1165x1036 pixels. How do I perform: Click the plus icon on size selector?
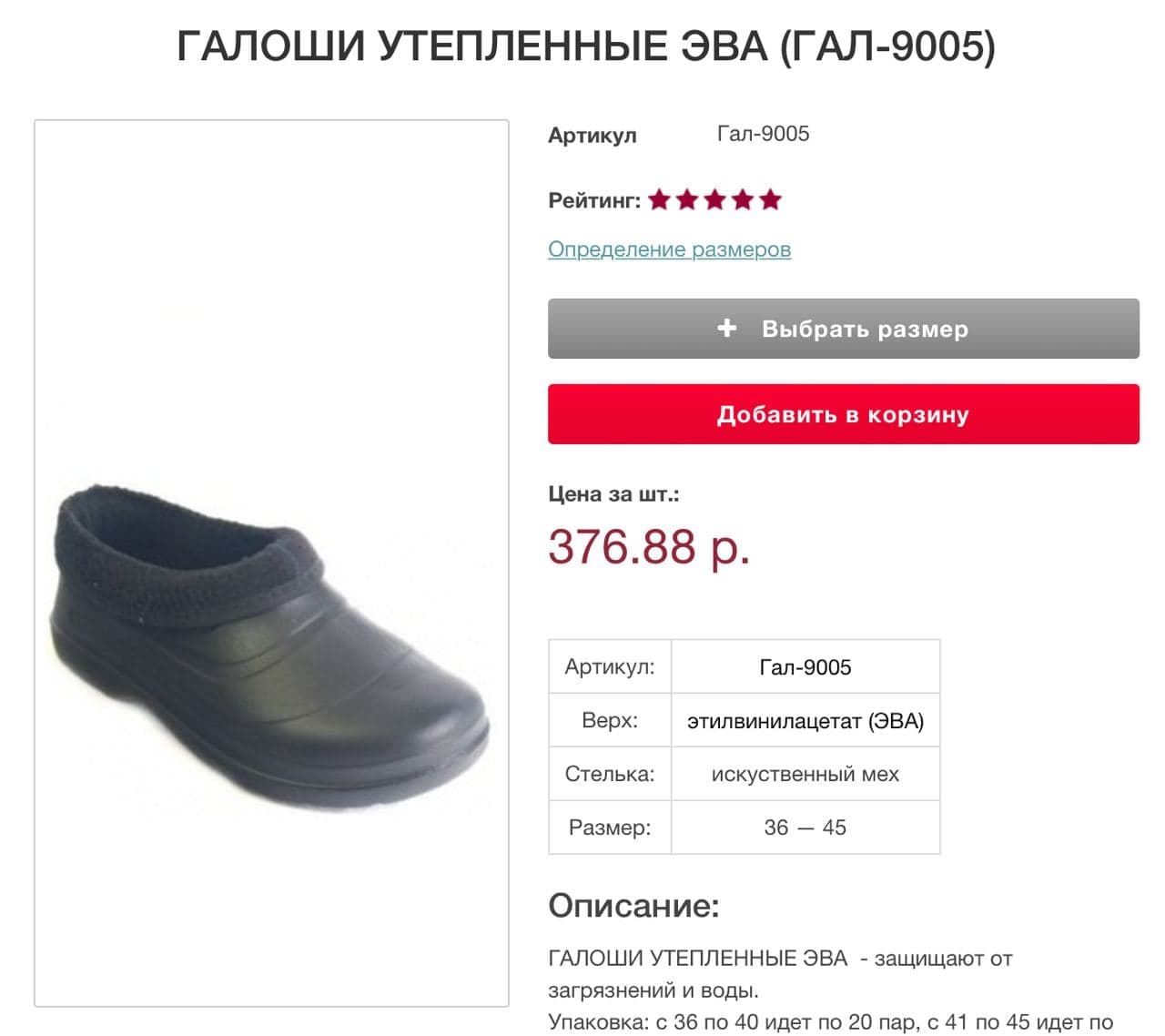(x=726, y=328)
